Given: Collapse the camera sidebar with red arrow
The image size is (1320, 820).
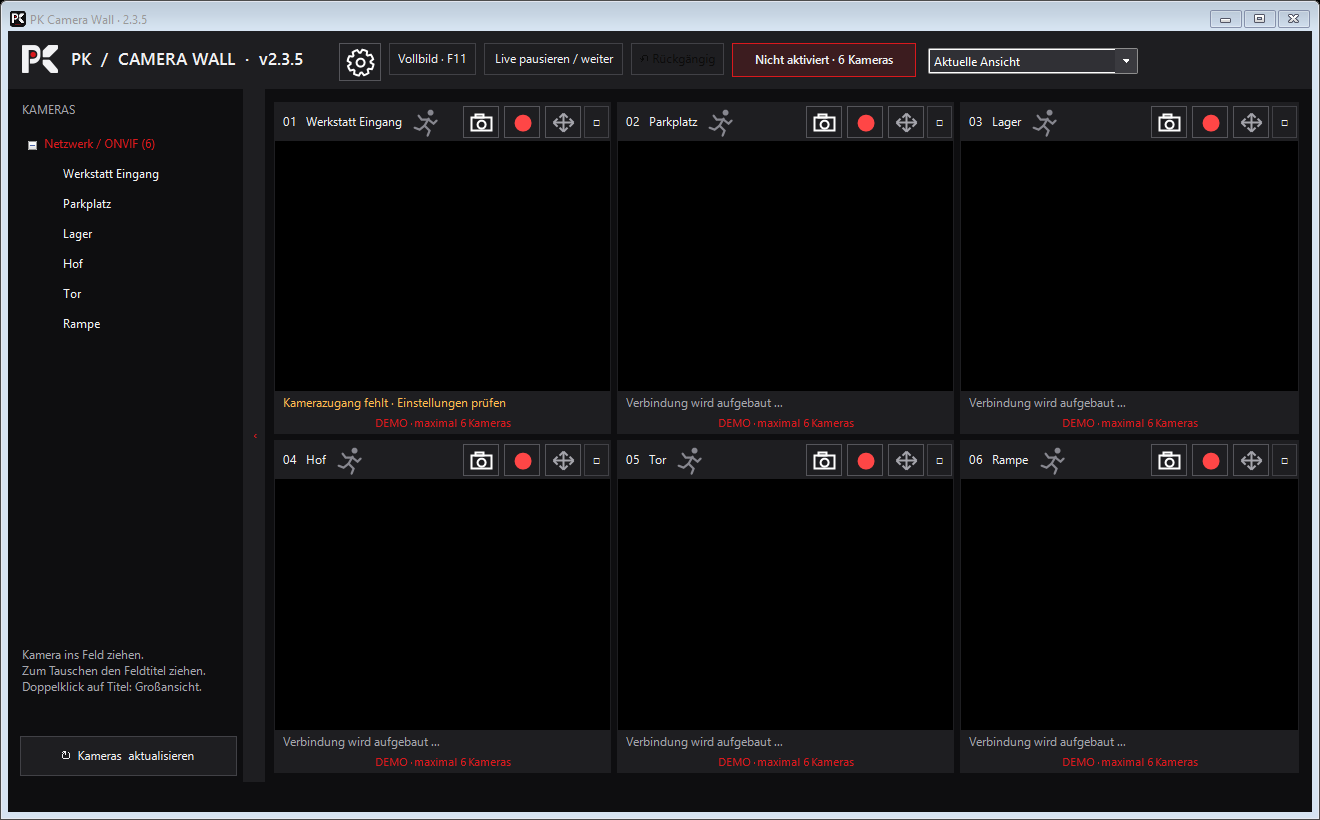Looking at the screenshot, I should point(255,436).
